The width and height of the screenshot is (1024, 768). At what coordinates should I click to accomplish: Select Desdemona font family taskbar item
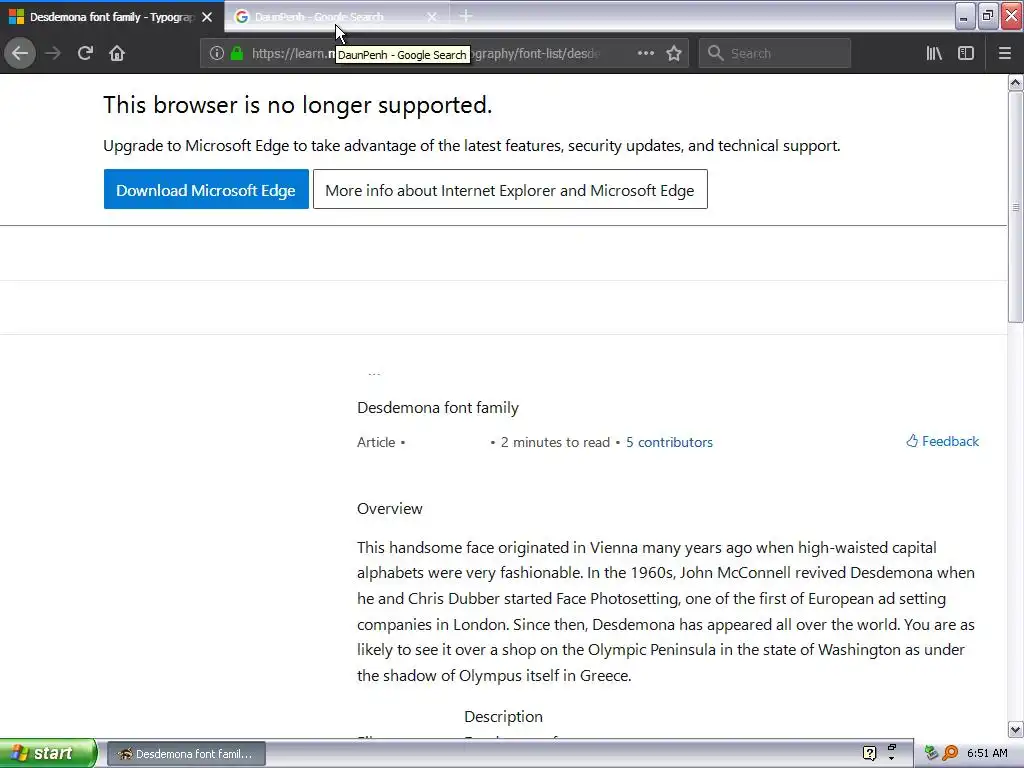(x=186, y=754)
